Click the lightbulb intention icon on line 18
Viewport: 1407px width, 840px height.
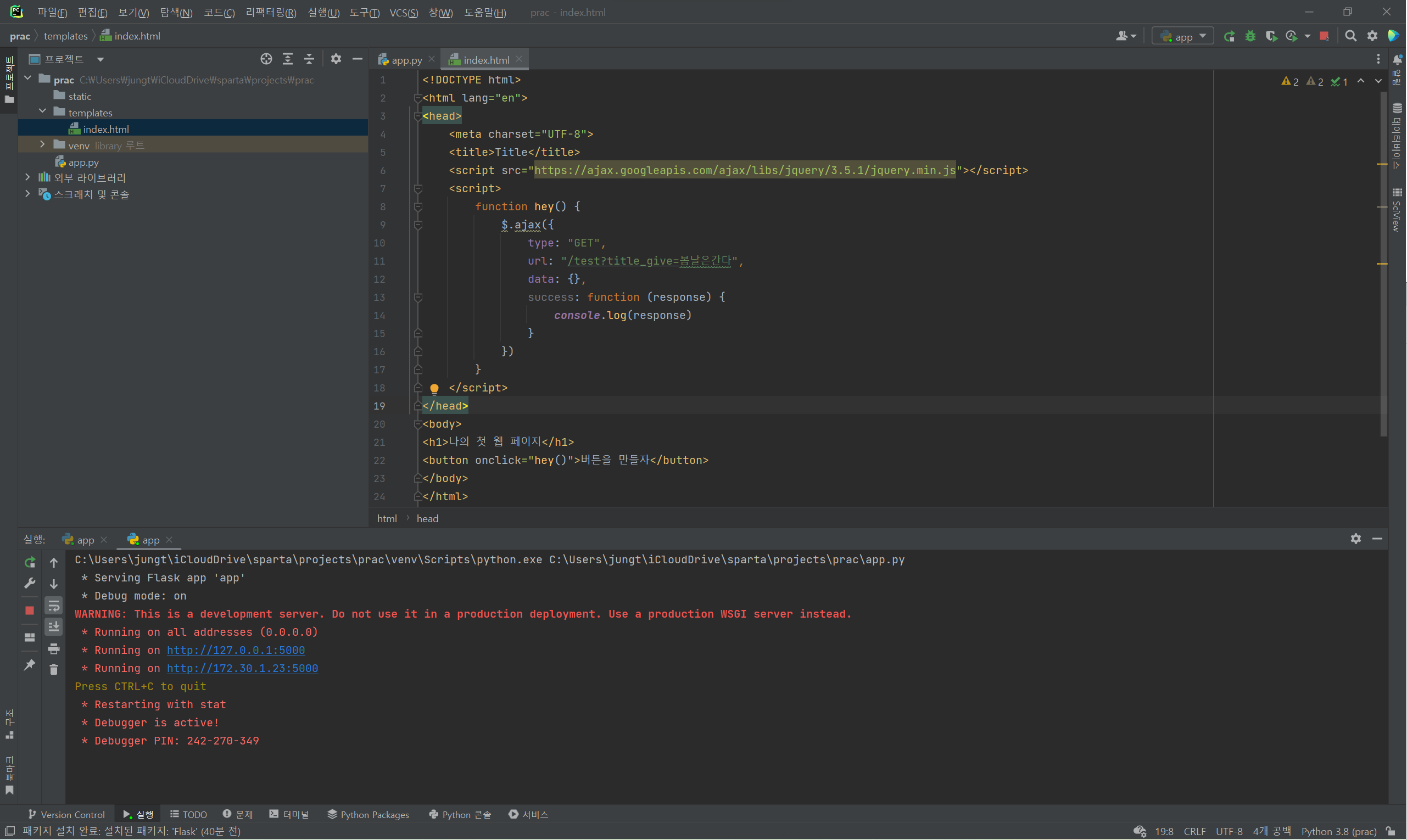434,389
